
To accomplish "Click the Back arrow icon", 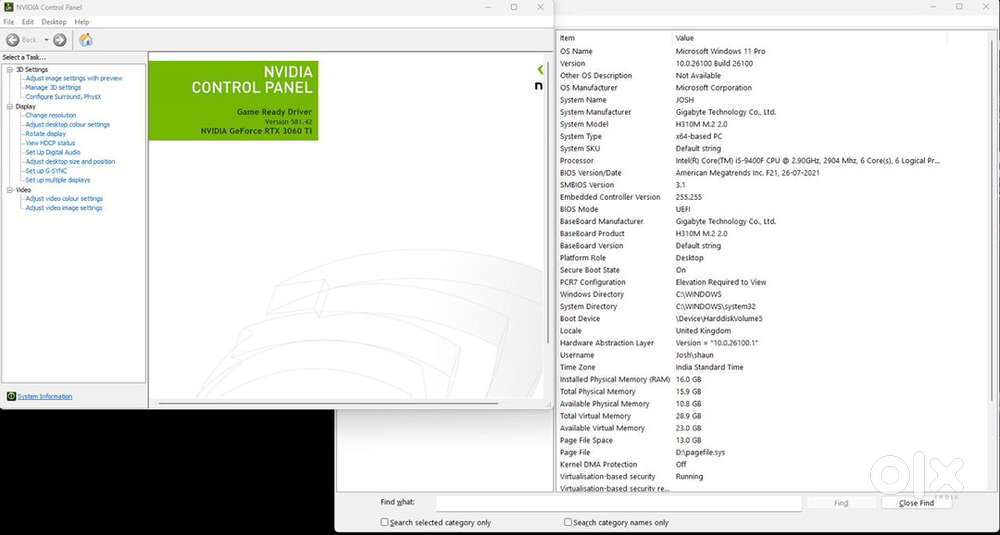I will tap(13, 40).
